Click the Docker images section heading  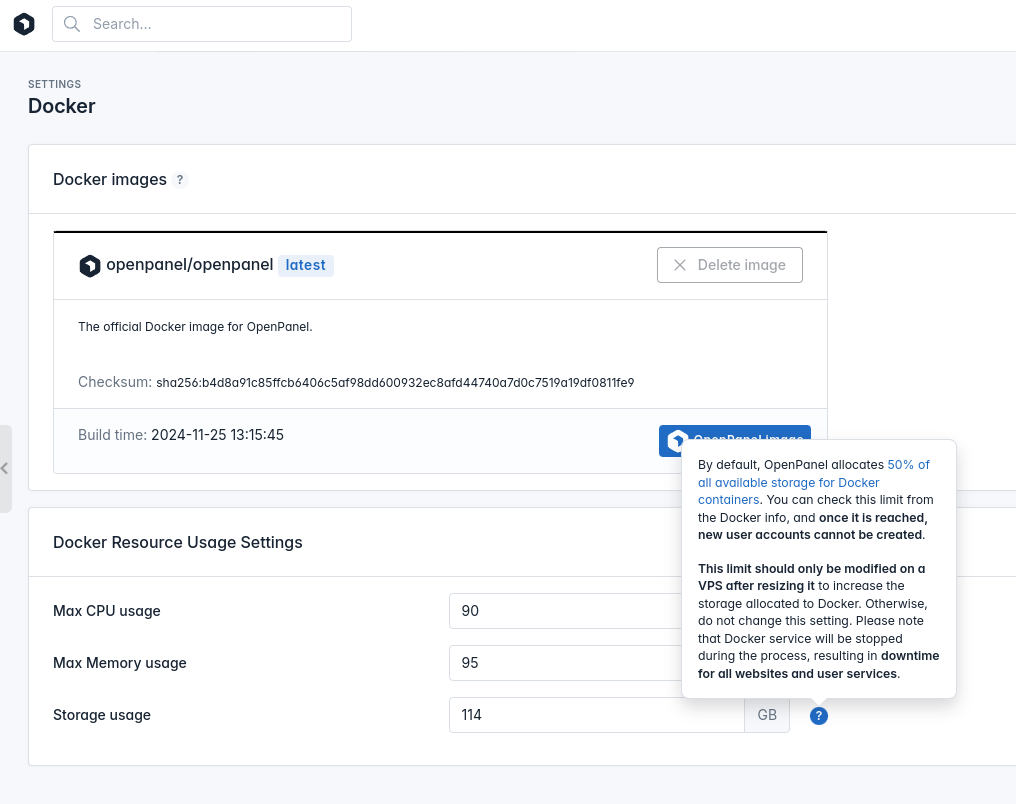tap(110, 179)
